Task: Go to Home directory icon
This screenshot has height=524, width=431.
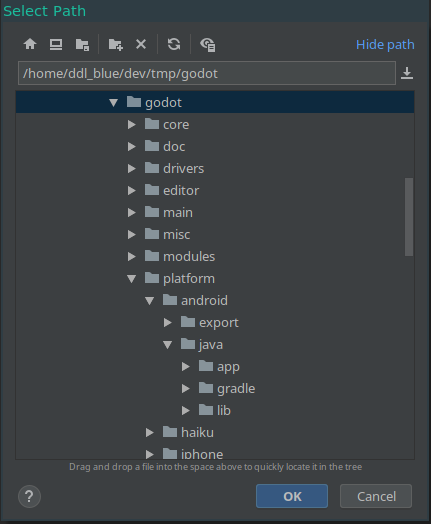Action: tap(30, 44)
